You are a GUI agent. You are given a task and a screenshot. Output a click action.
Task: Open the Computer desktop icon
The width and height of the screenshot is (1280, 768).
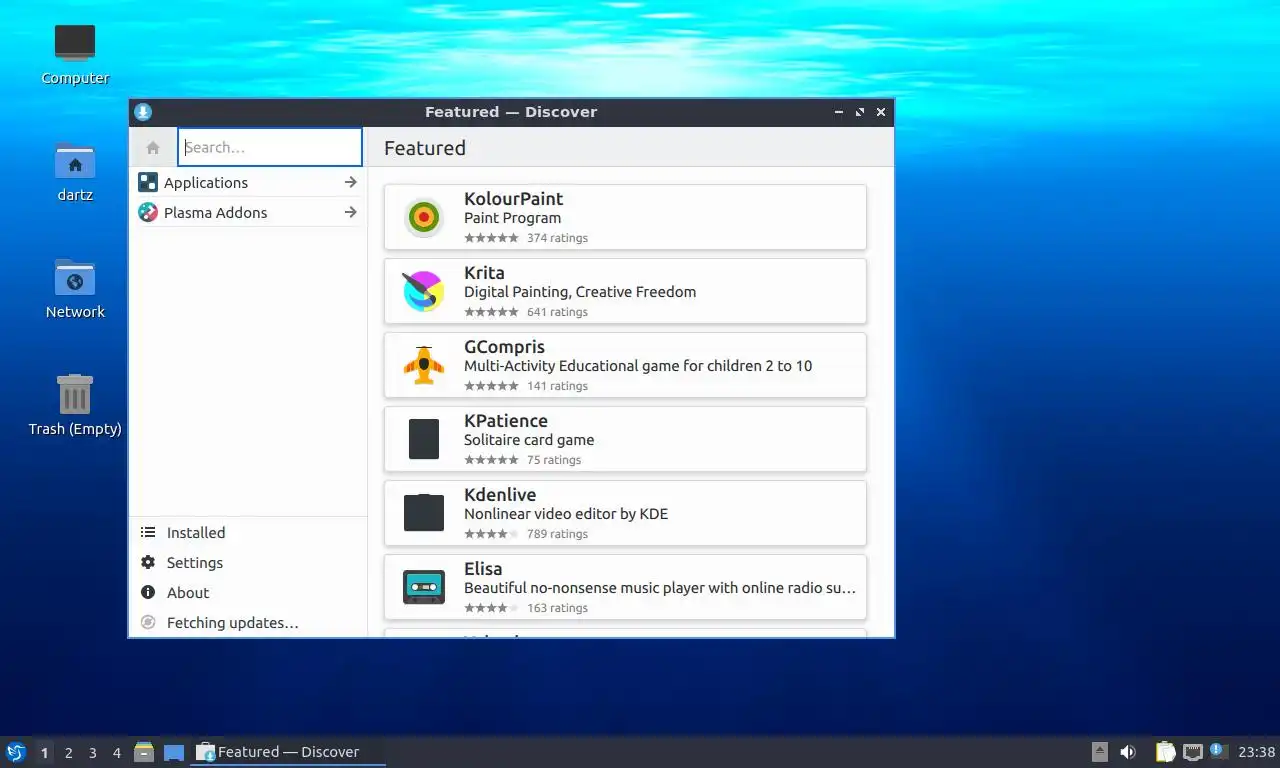tap(75, 54)
